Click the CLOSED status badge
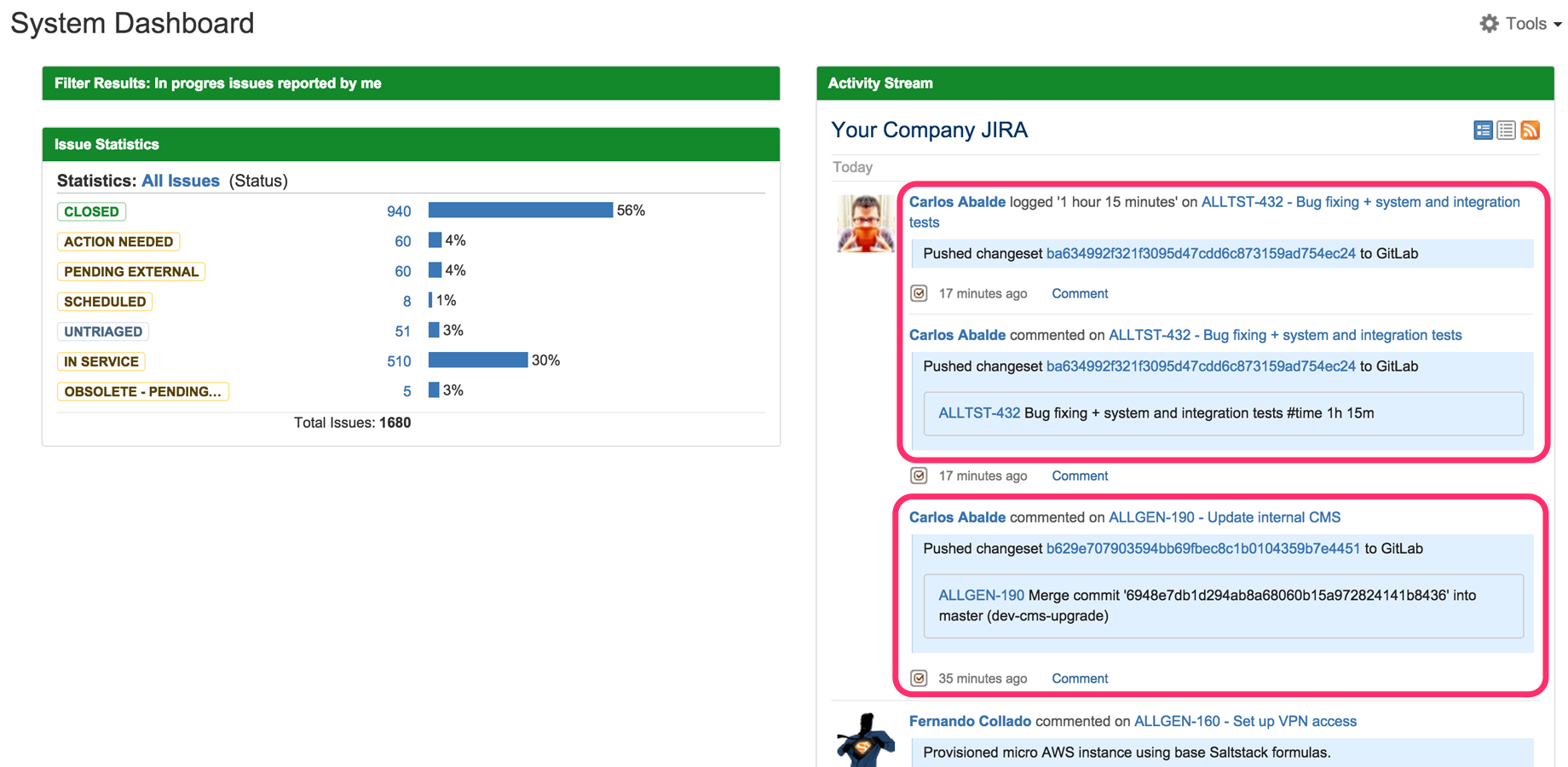 pos(91,211)
